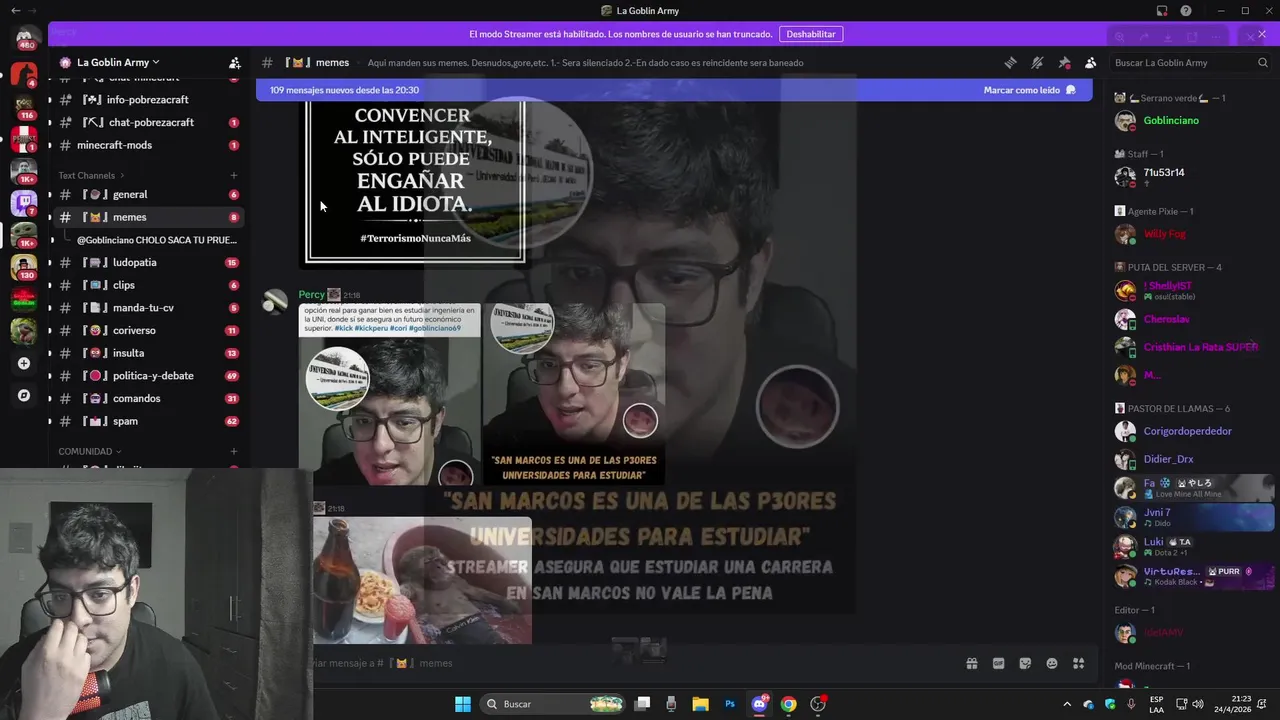Open the insulta channel
This screenshot has width=1280, height=720.
(x=148, y=353)
